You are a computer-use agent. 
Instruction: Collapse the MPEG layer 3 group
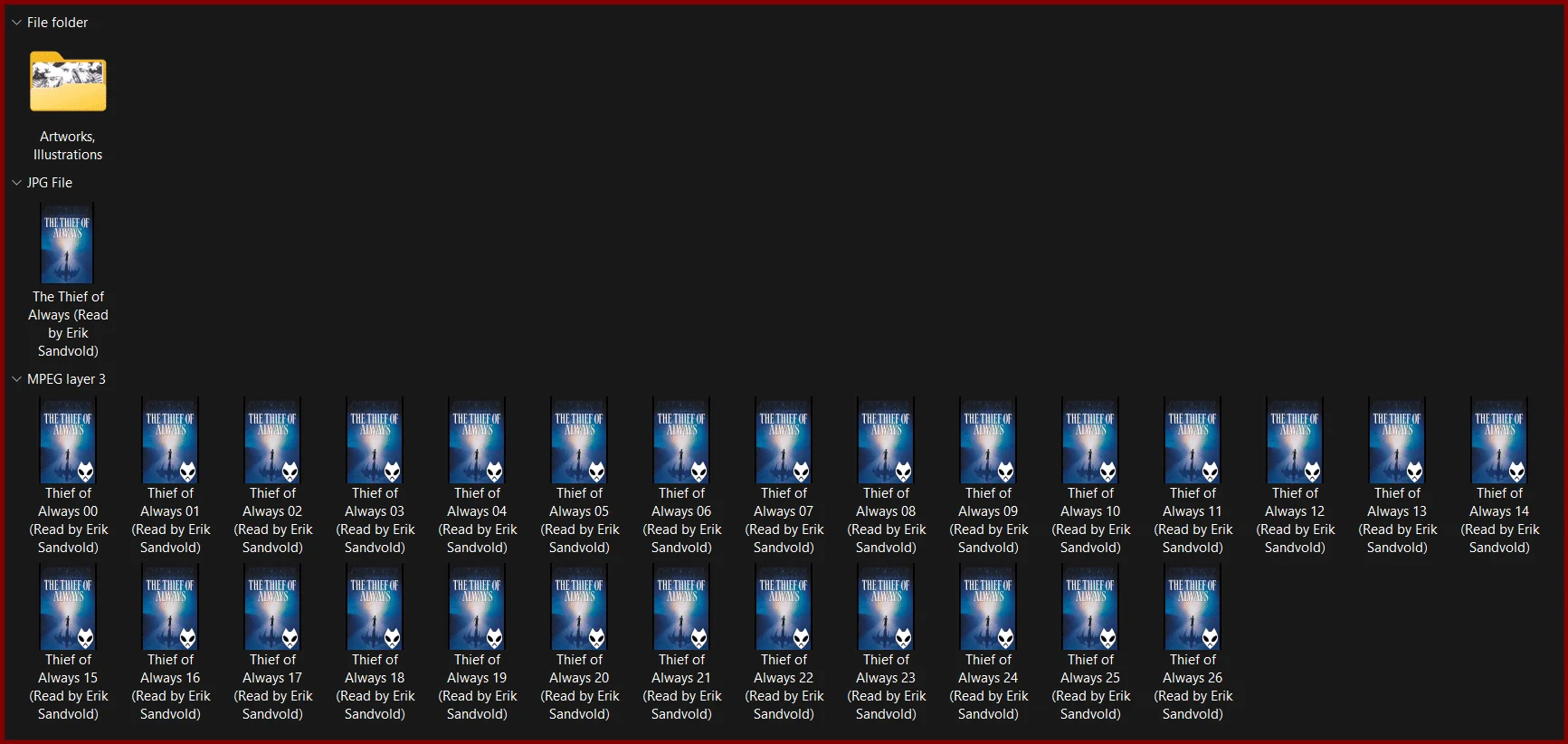[16, 379]
